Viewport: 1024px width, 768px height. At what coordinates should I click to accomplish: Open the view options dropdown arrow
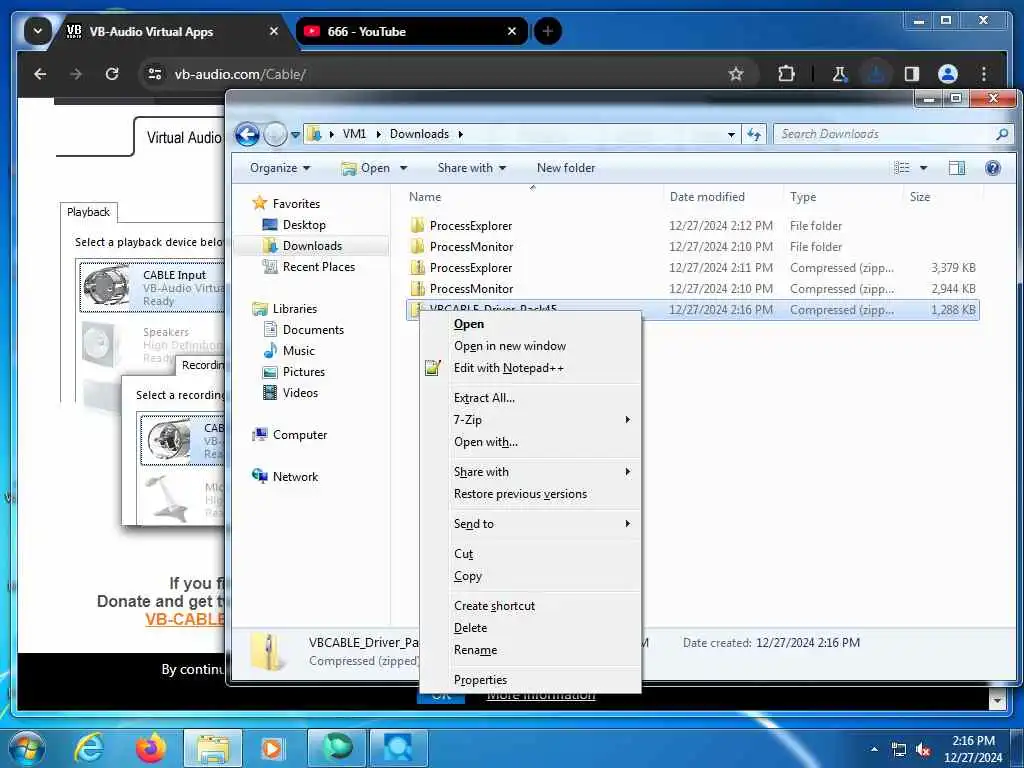(923, 168)
